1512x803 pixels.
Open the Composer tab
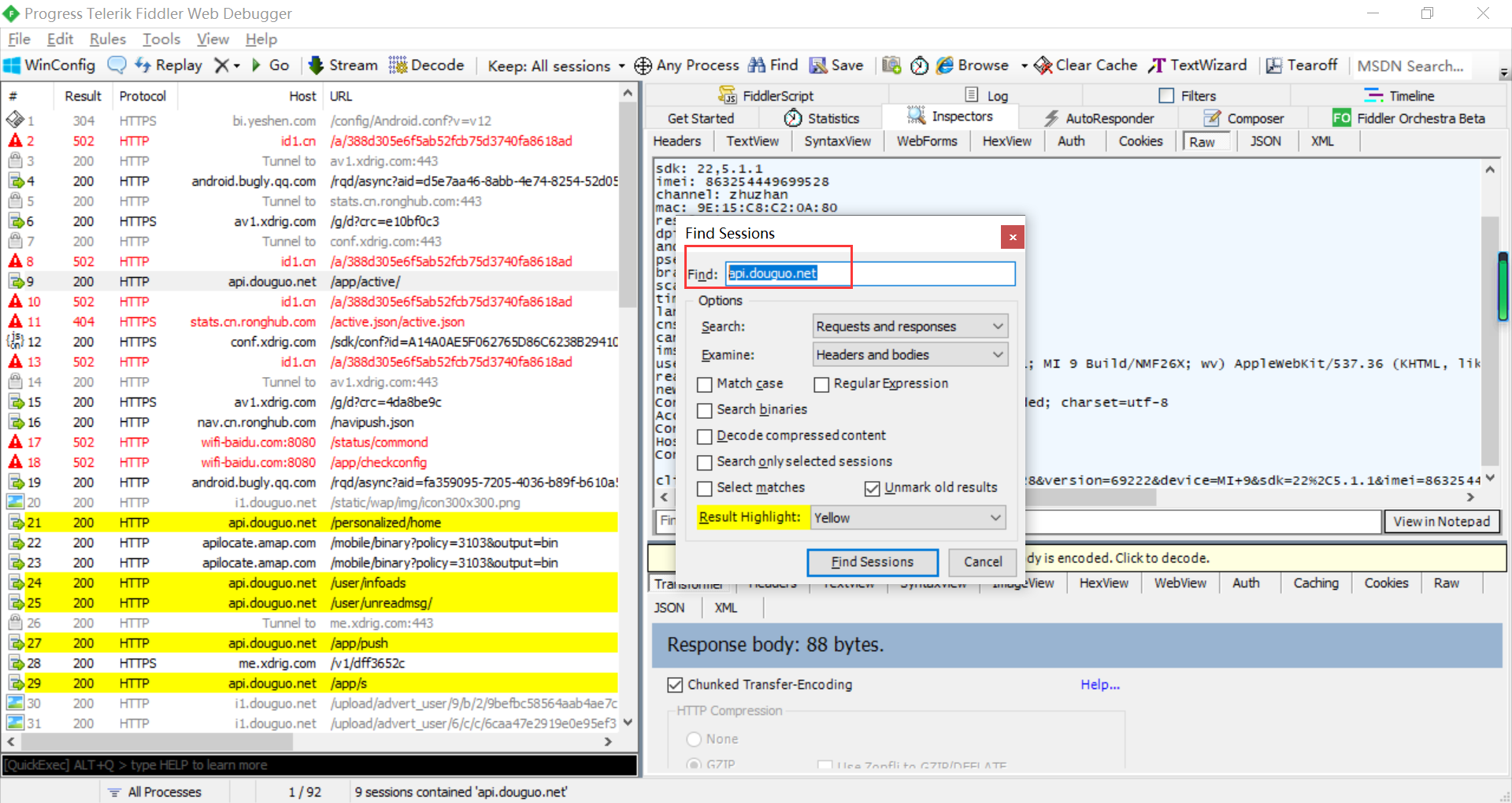[x=1244, y=118]
